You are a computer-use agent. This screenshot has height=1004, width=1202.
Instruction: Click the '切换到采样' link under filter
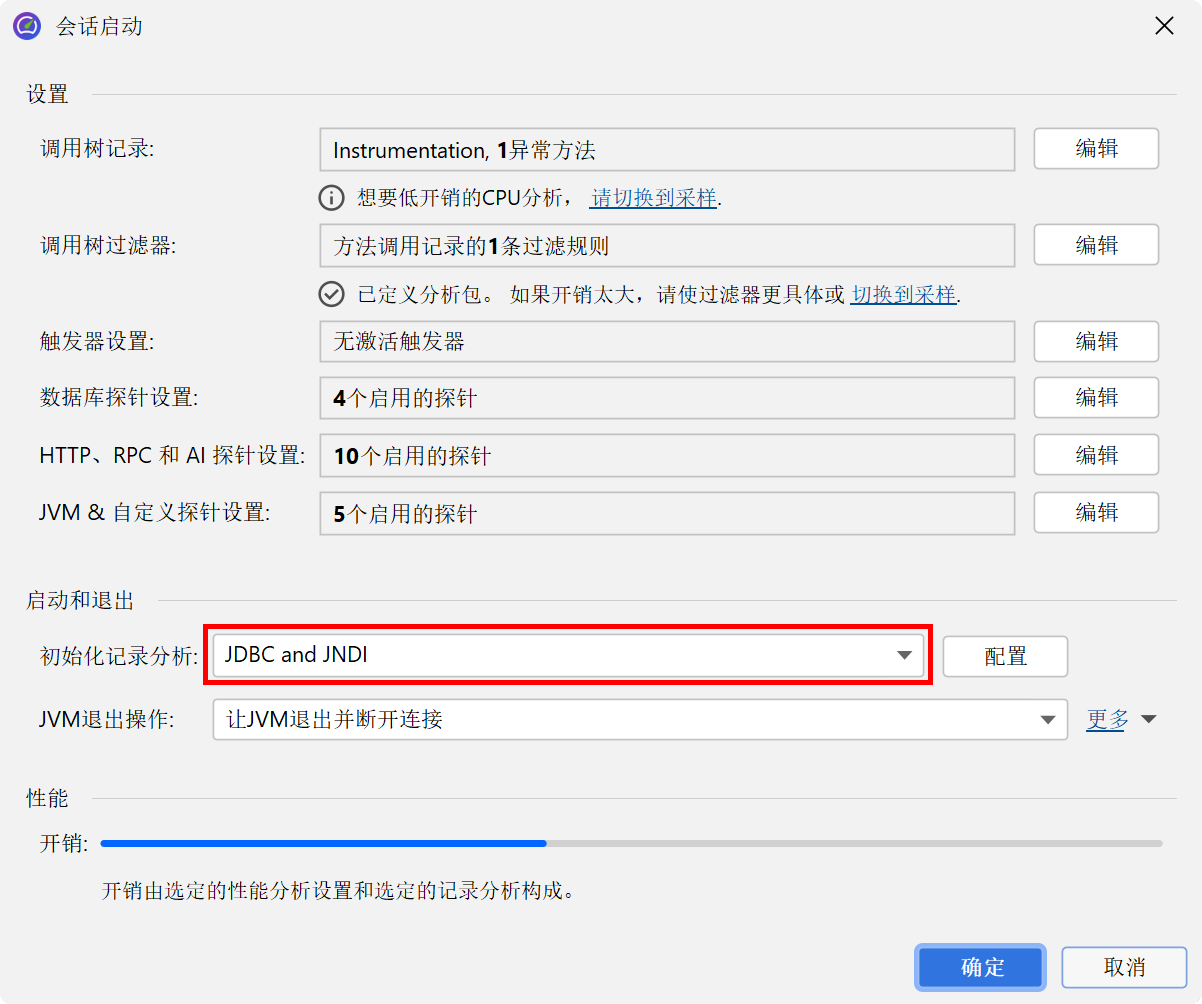(x=903, y=294)
